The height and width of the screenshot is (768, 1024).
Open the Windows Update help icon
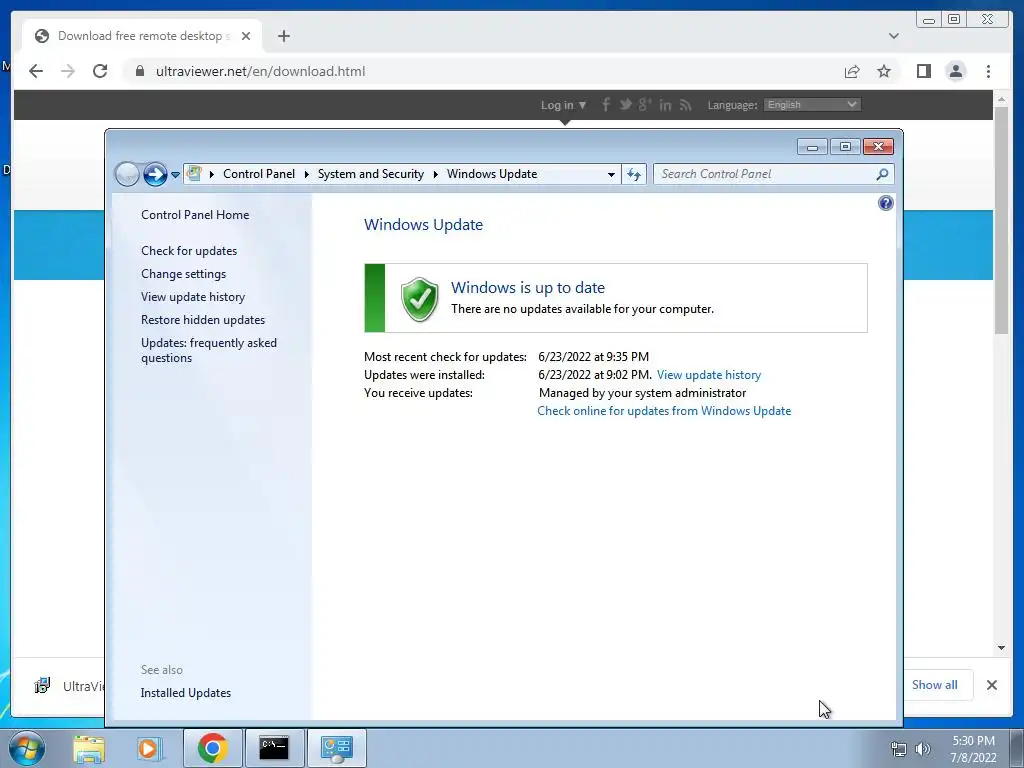tap(886, 203)
